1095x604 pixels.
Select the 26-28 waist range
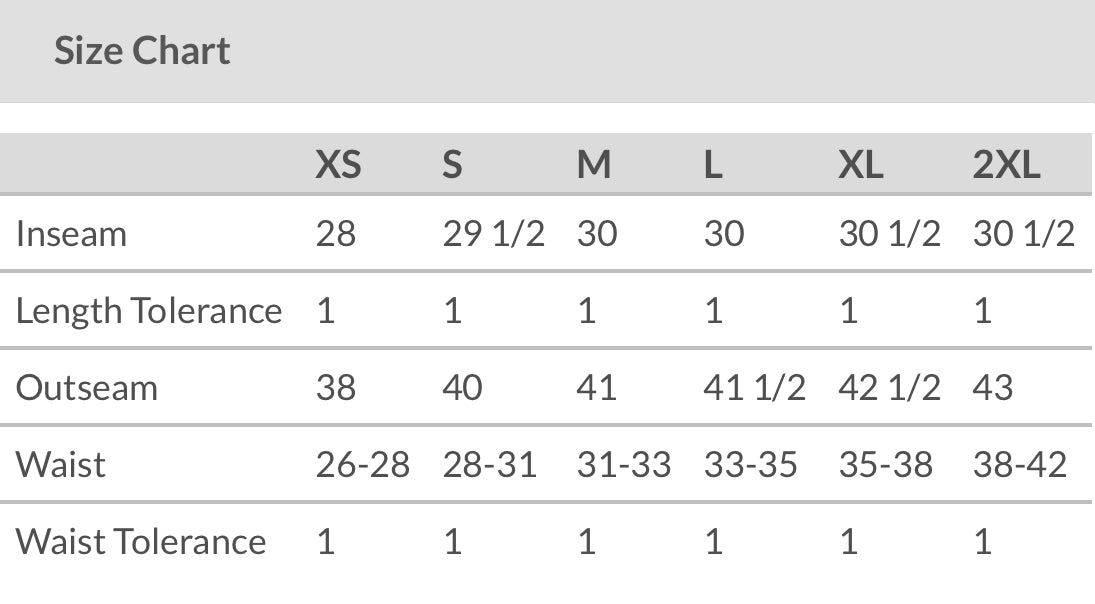362,465
